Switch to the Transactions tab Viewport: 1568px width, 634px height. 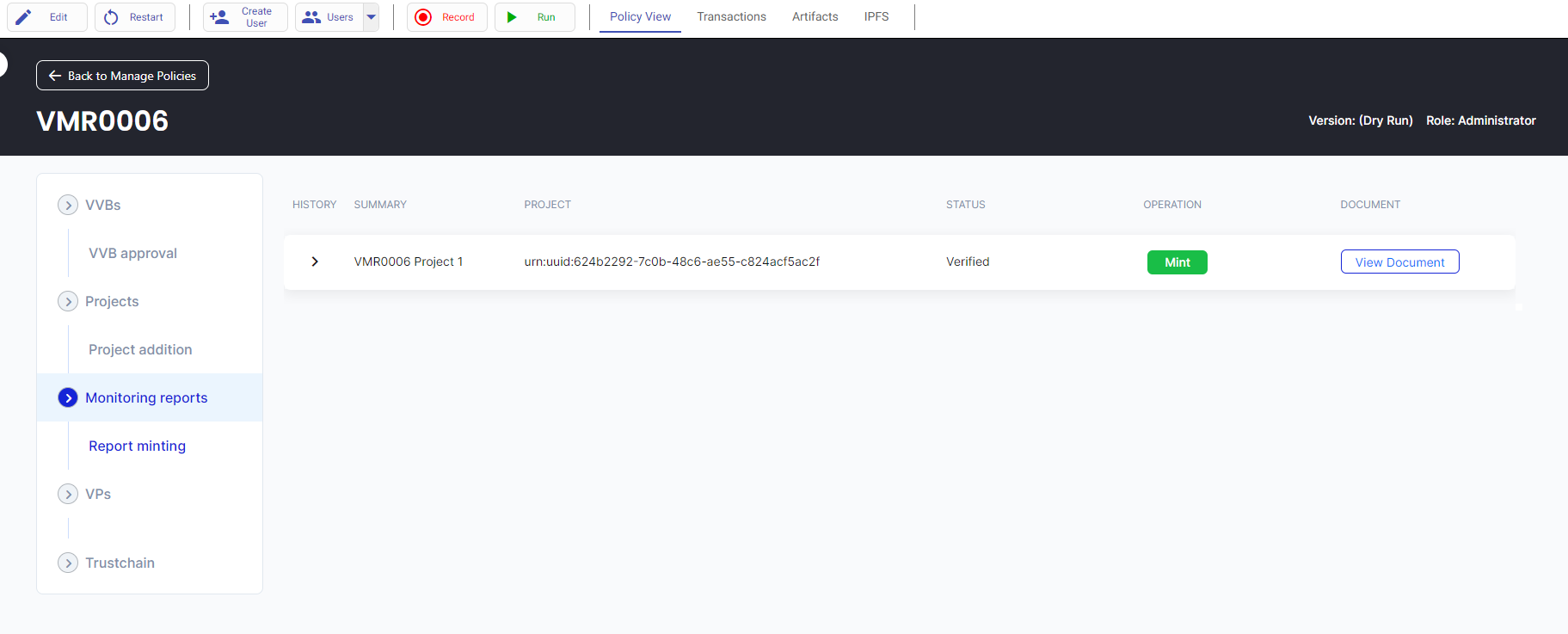(731, 17)
